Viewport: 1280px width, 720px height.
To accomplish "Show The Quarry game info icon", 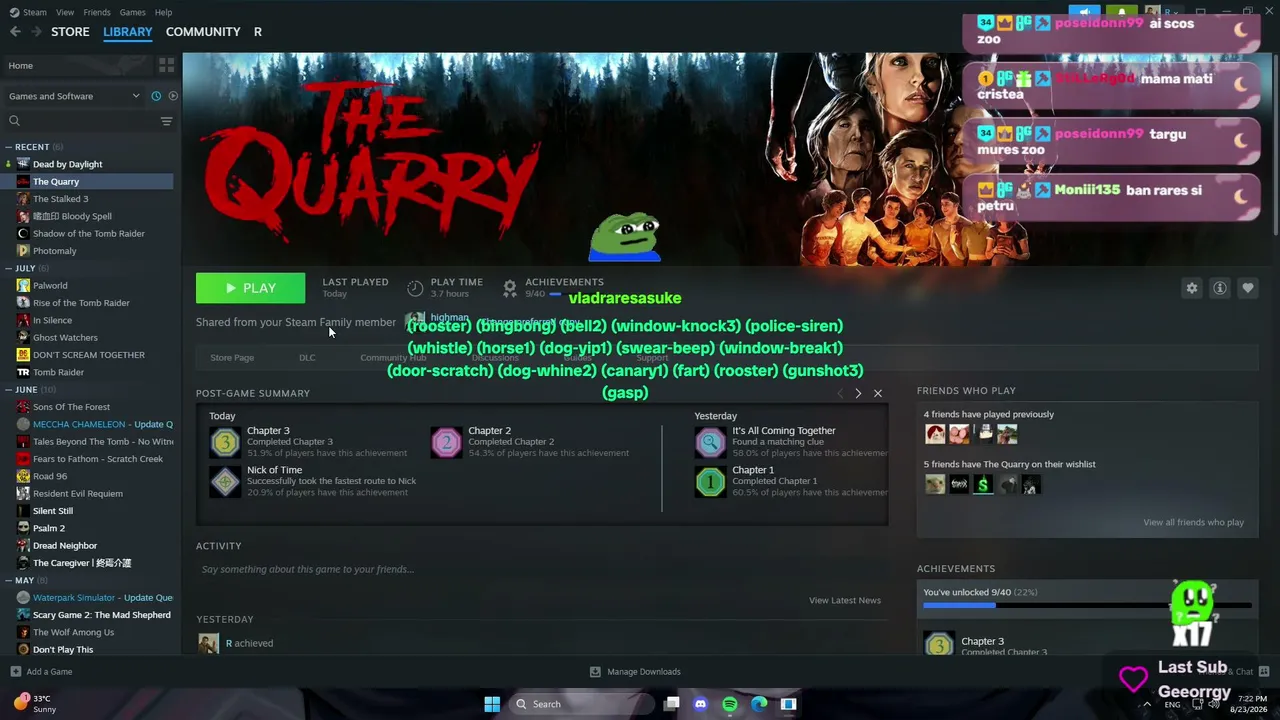I will pos(1220,288).
